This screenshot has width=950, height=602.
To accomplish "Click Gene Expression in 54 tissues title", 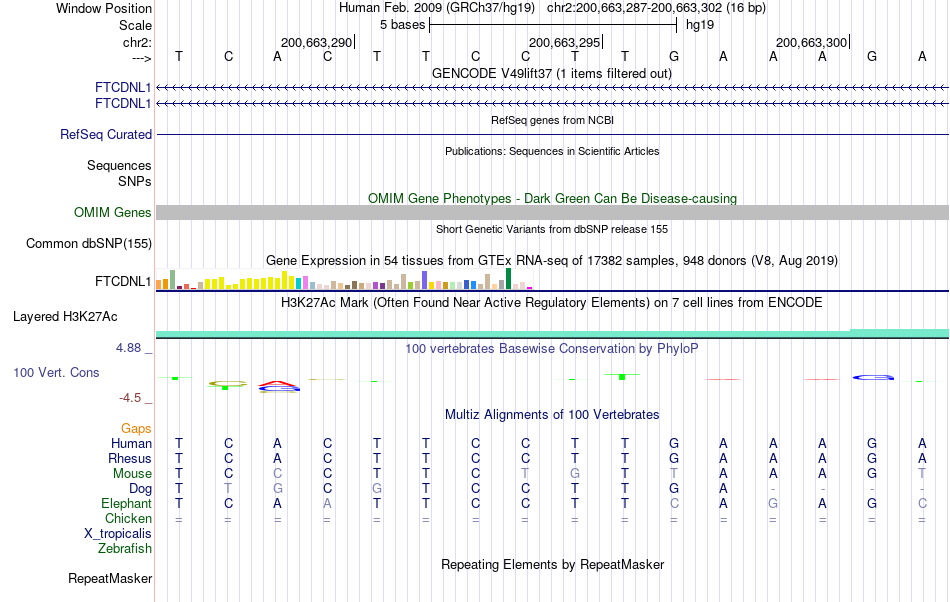I will [x=552, y=260].
